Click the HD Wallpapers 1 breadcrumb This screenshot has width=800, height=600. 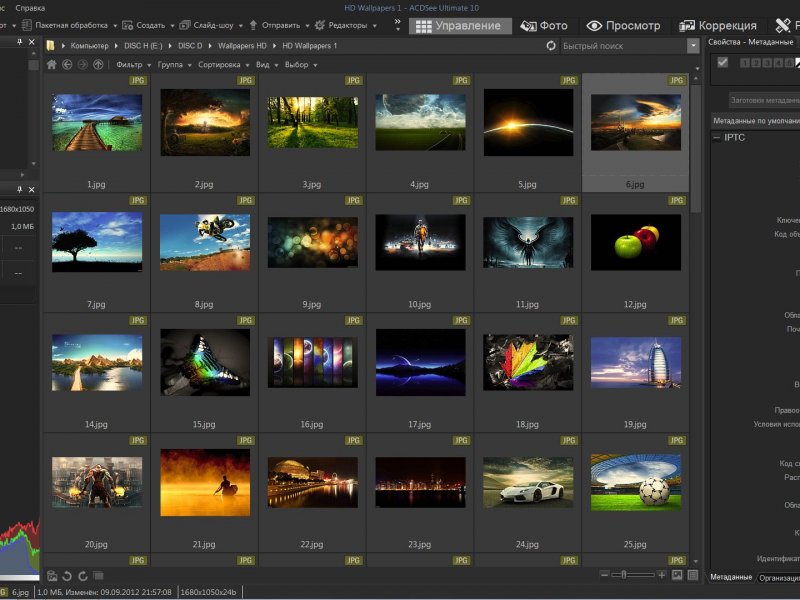click(310, 46)
